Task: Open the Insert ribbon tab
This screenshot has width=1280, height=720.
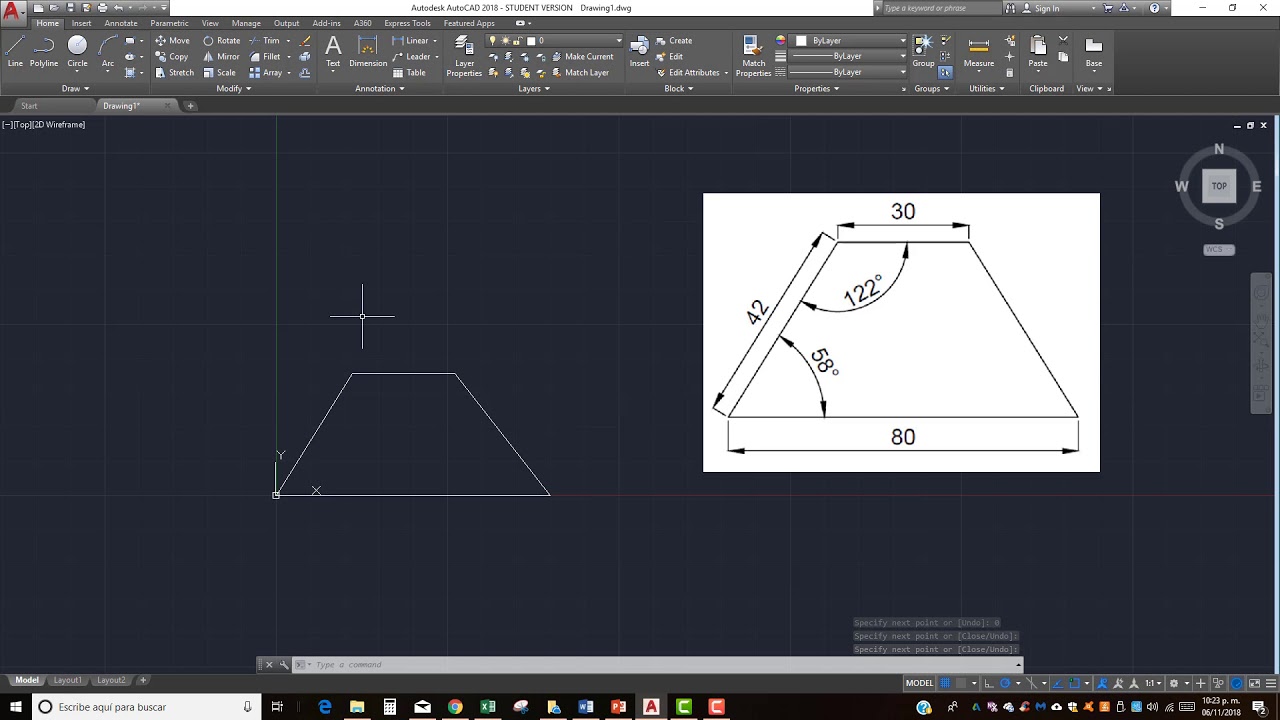Action: click(82, 23)
